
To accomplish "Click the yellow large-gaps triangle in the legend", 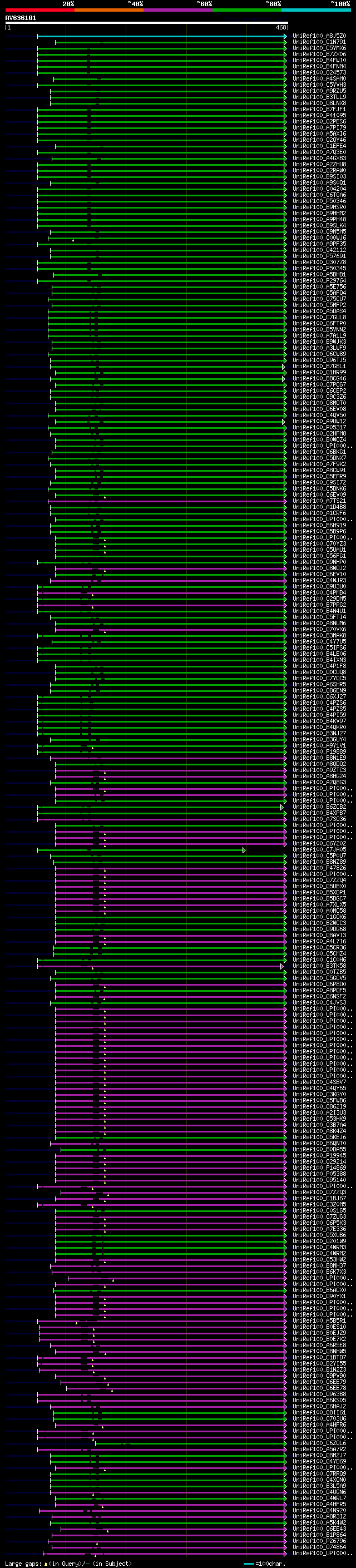I will coord(46,1563).
